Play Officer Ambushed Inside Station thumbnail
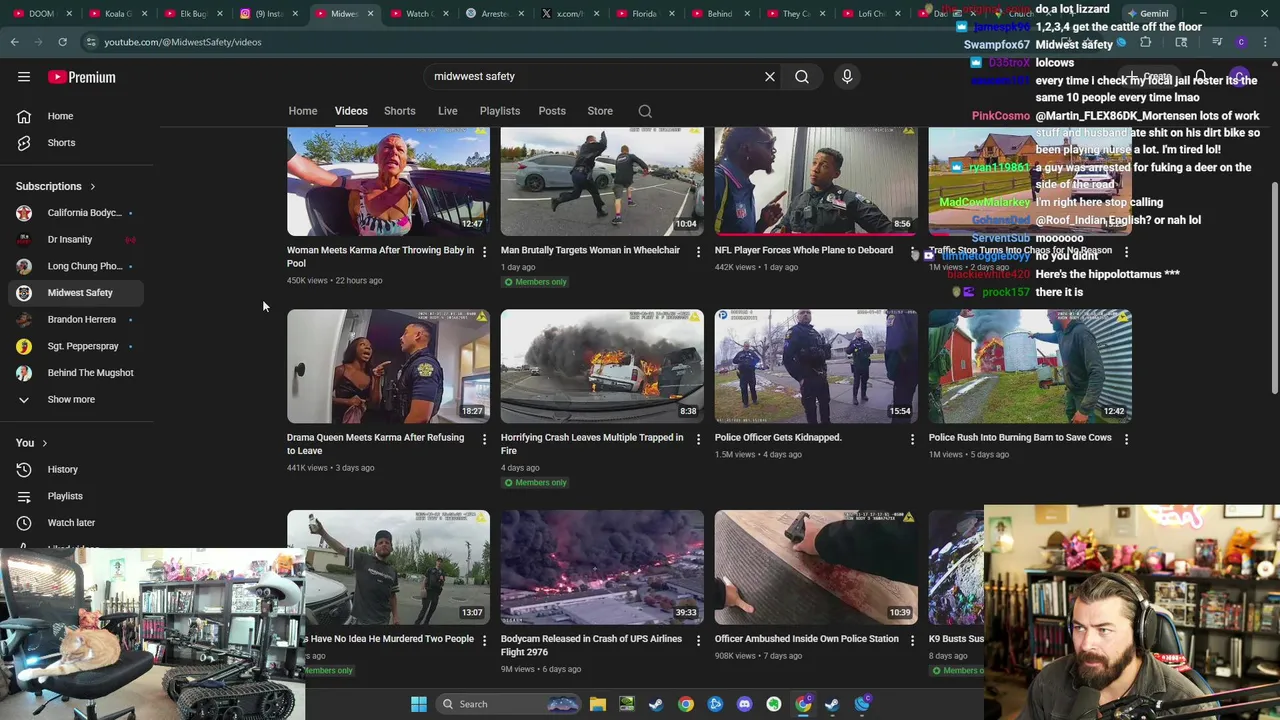1280x720 pixels. coord(816,567)
